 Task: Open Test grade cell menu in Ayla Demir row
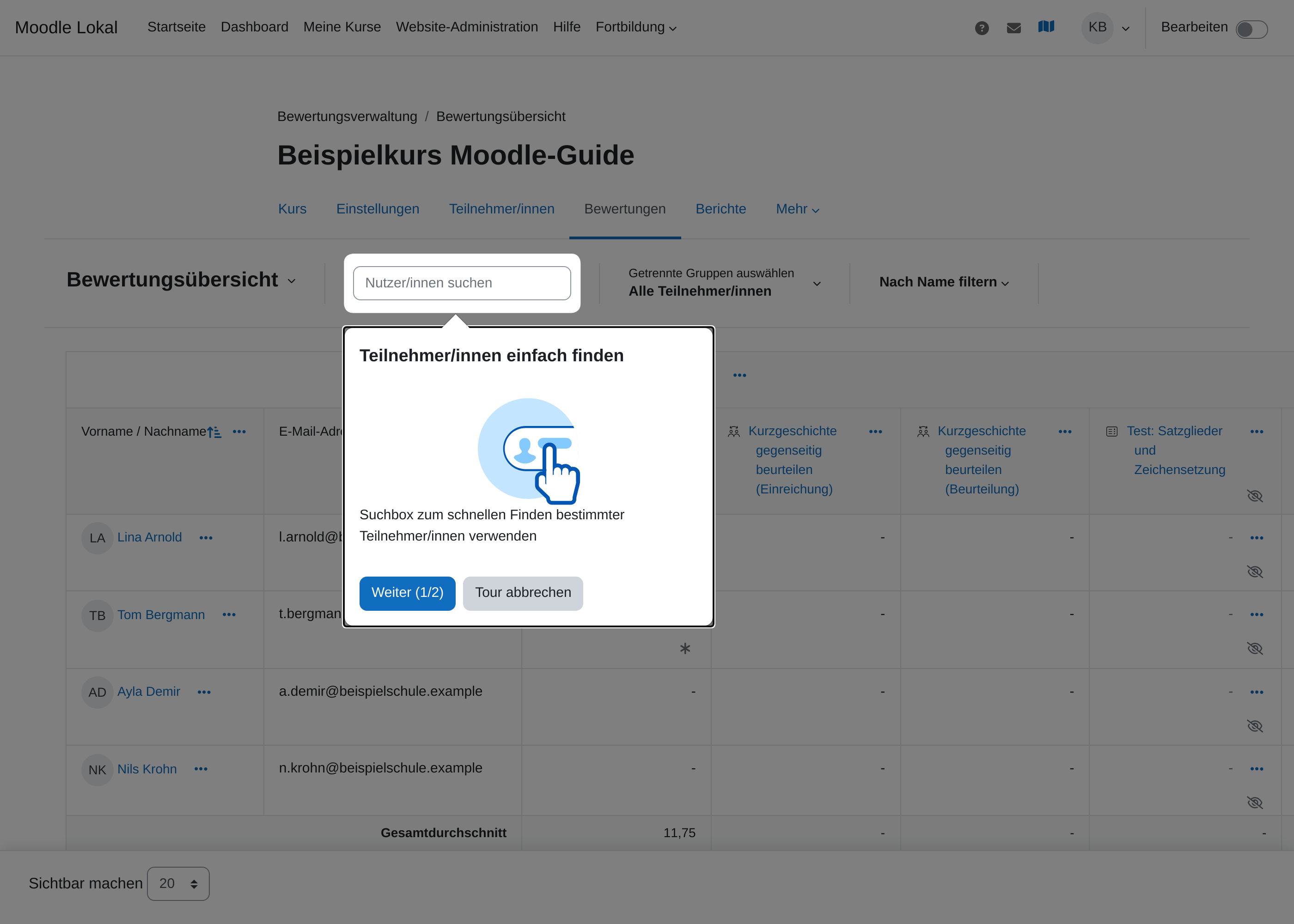[x=1257, y=692]
